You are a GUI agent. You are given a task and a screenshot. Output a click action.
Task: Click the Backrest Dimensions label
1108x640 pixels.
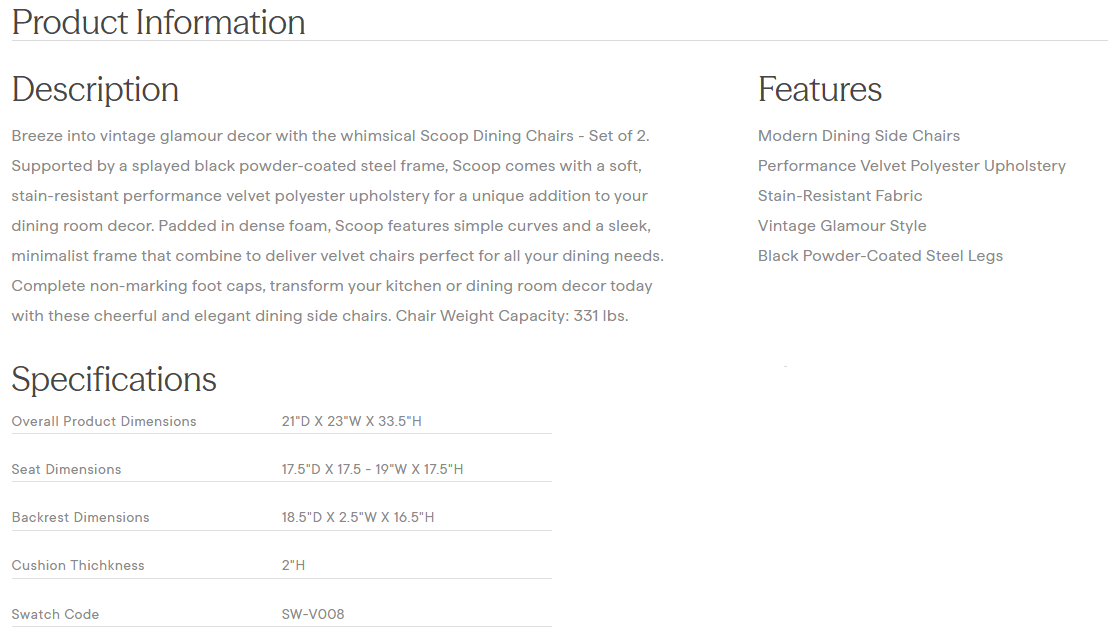pos(80,517)
